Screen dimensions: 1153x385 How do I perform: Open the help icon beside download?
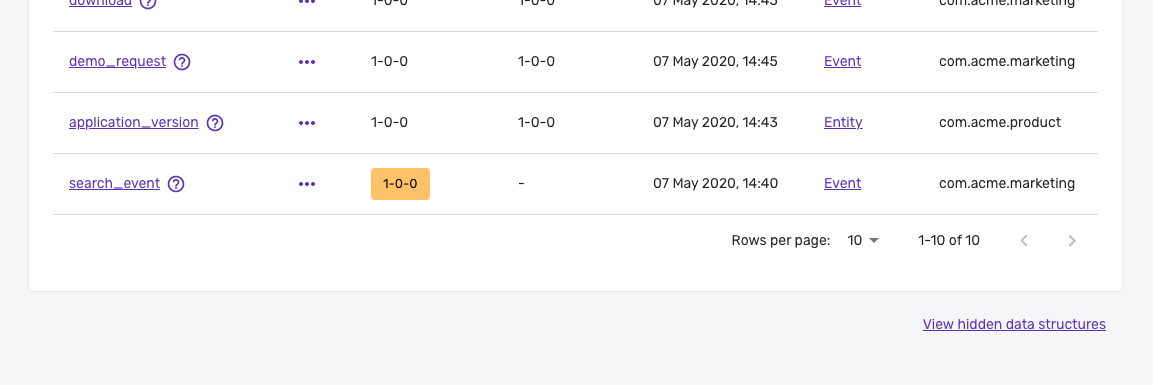coord(148,3)
